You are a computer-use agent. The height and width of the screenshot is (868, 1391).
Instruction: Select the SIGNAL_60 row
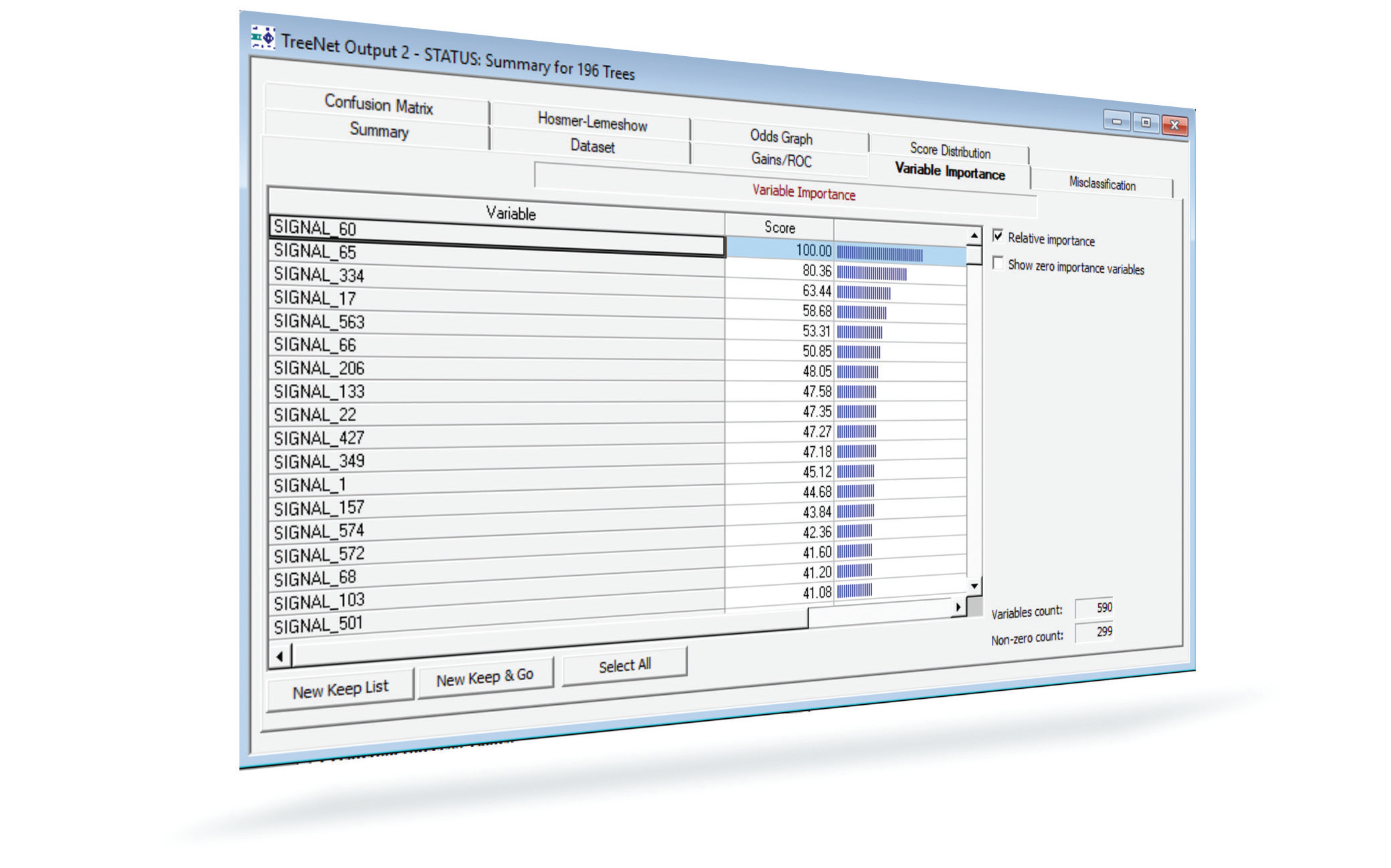click(x=496, y=235)
